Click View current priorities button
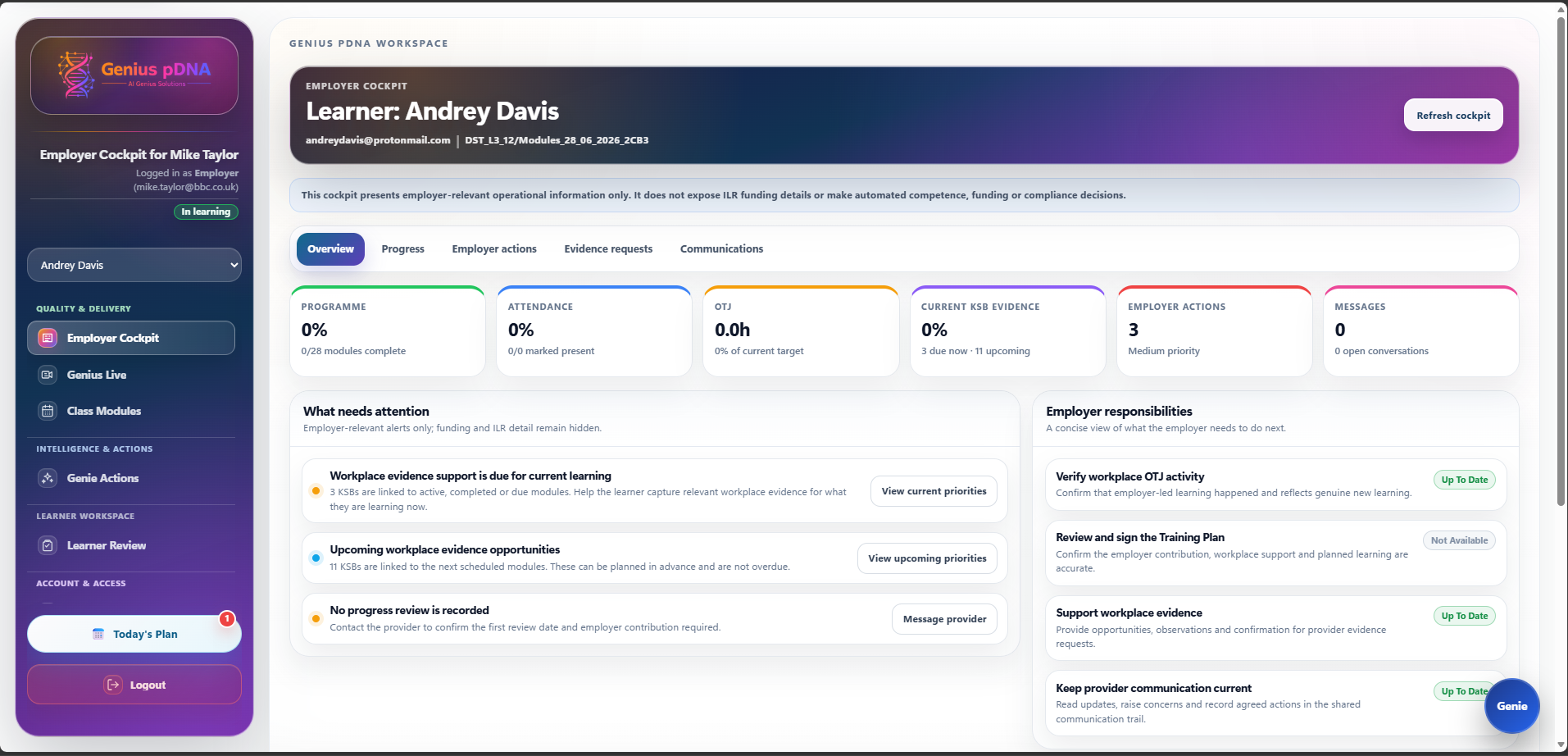The height and width of the screenshot is (756, 1568). 934,491
